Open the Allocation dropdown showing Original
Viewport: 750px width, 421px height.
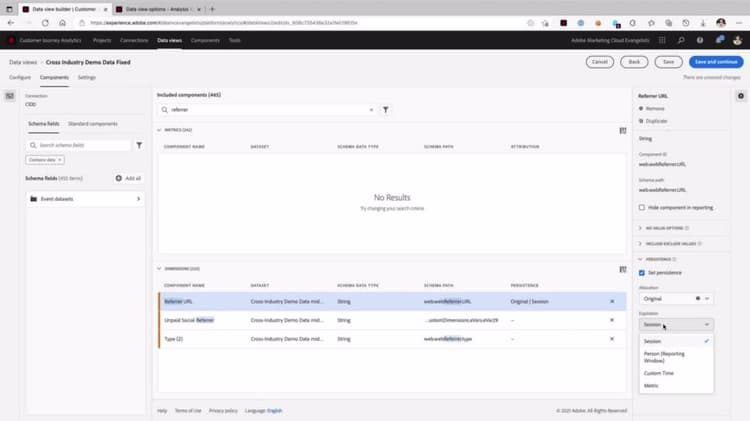(676, 299)
